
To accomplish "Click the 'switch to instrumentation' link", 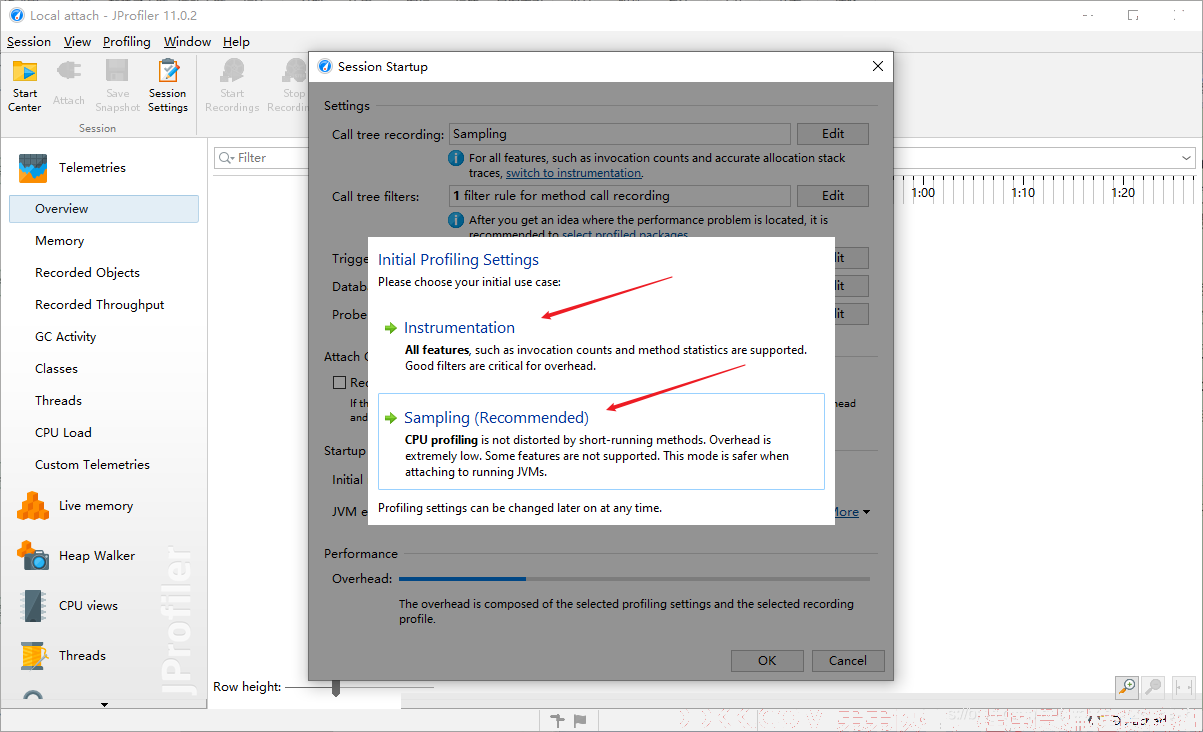I will click(573, 173).
